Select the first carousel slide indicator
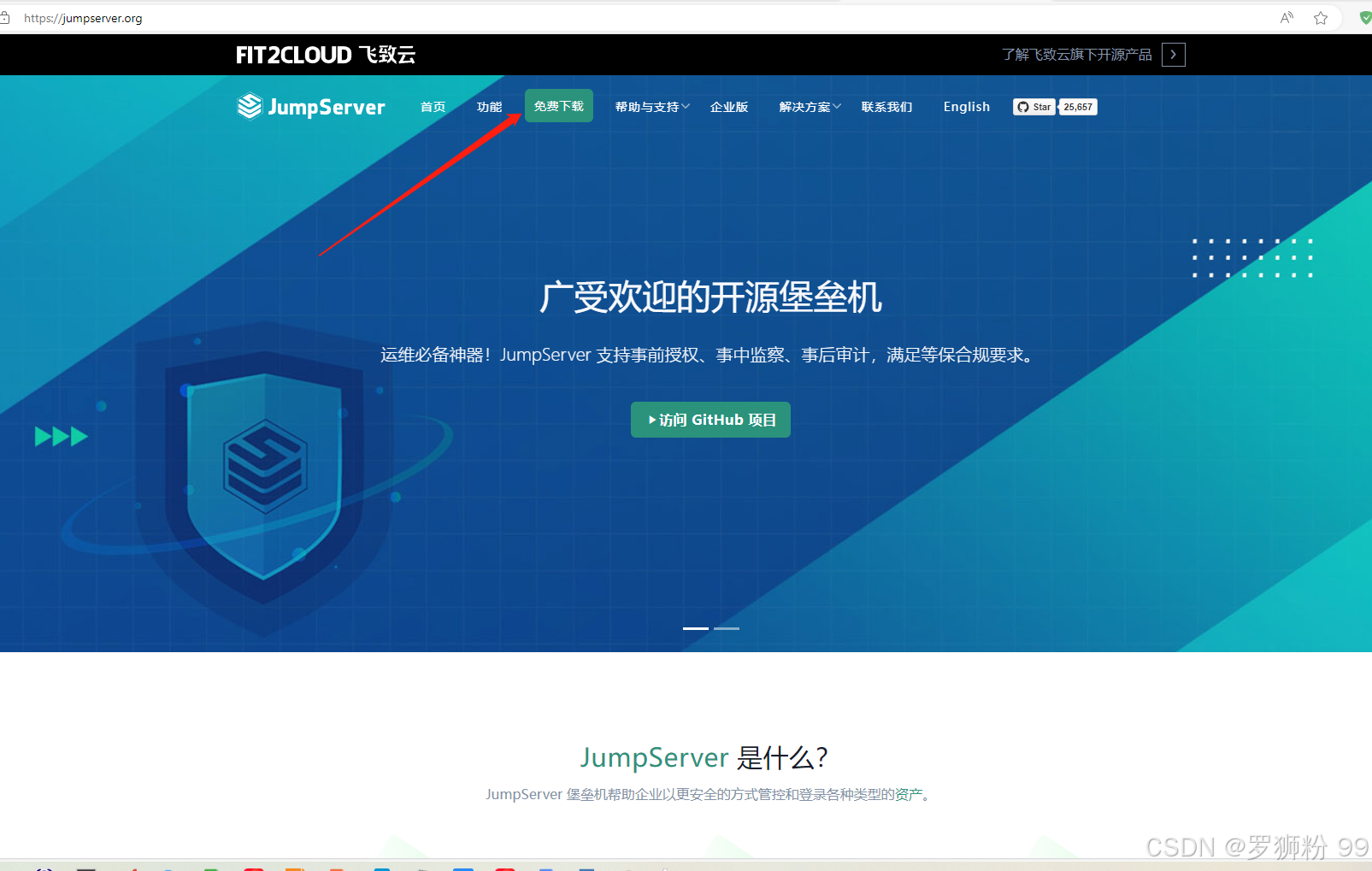Screen dimensions: 1372x871 coord(696,628)
